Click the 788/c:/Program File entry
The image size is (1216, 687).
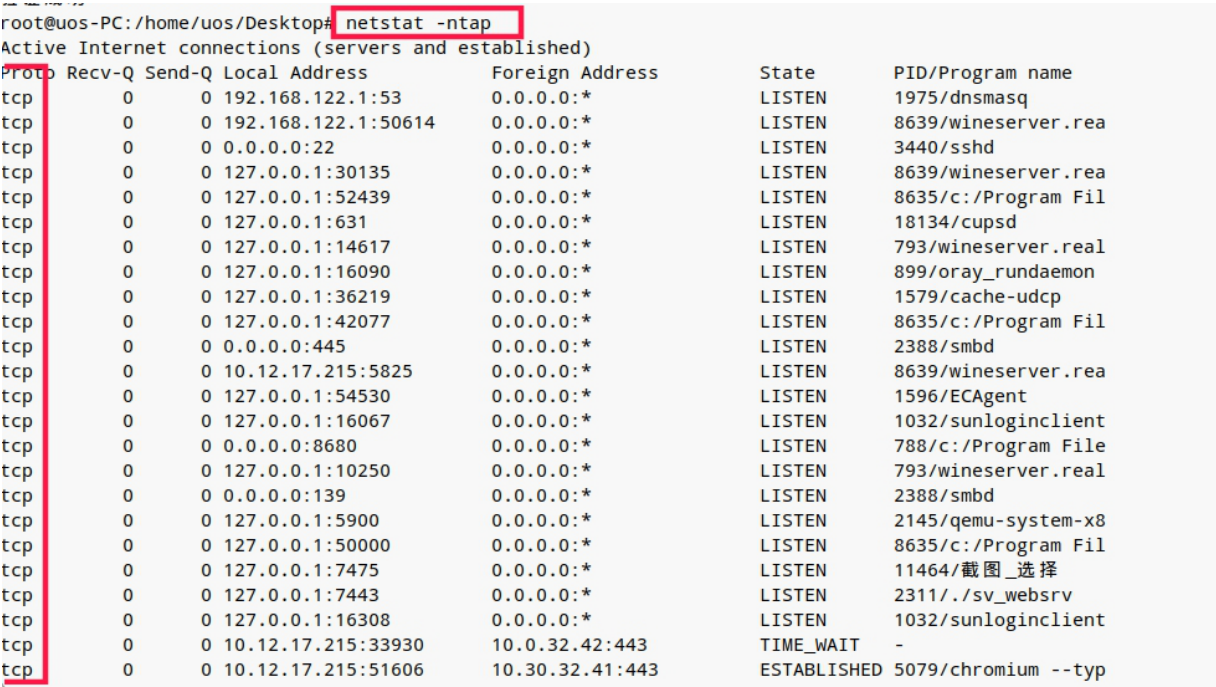(x=999, y=446)
